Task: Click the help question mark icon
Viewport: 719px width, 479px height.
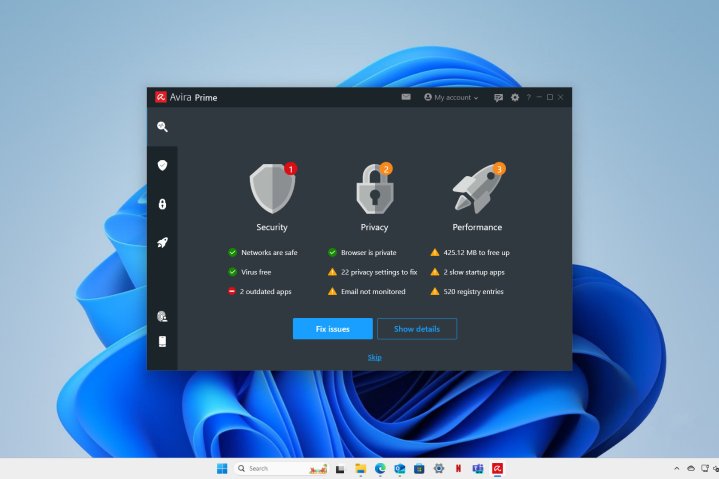Action: coord(528,98)
